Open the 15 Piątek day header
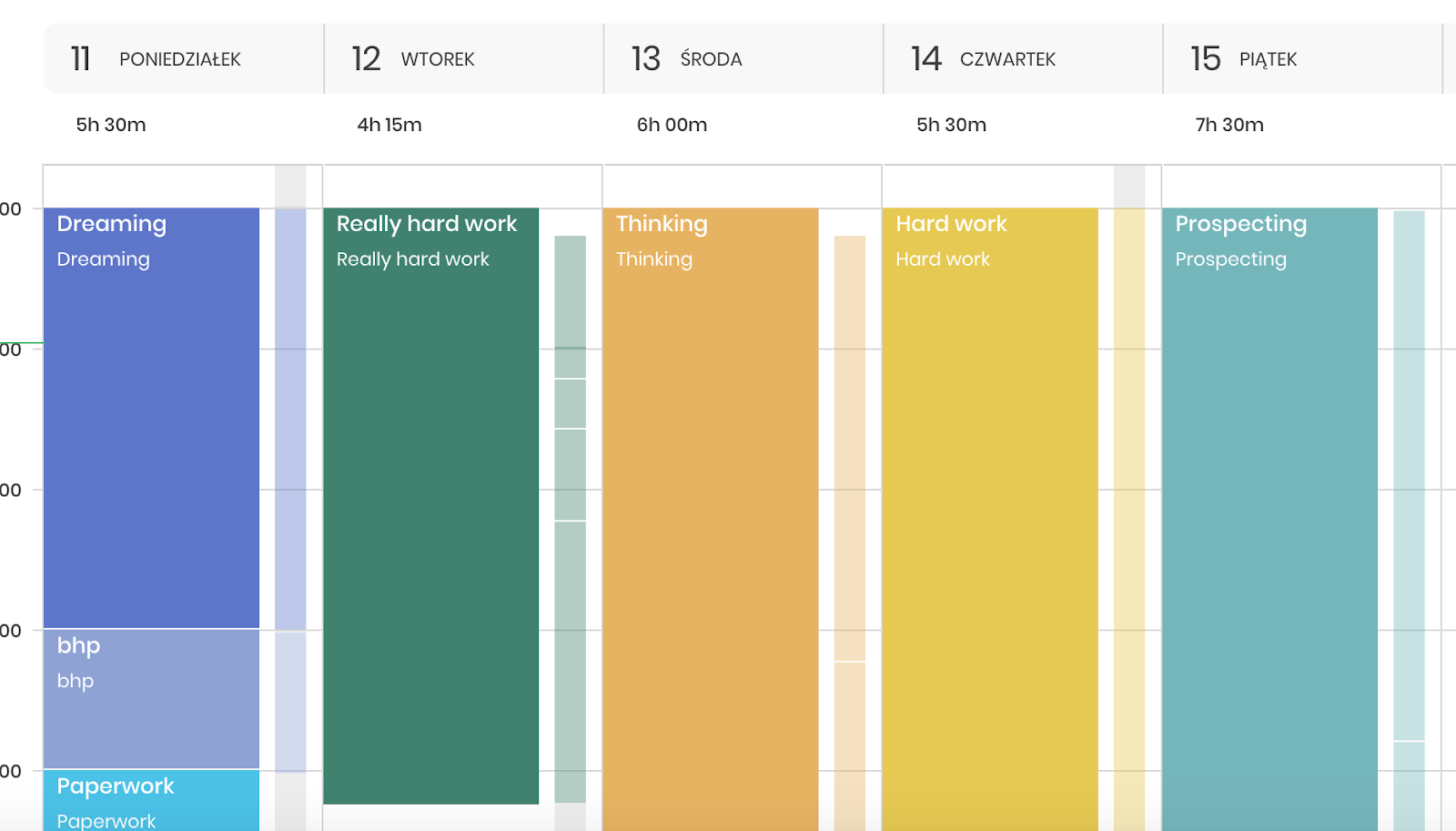The width and height of the screenshot is (1456, 831). pos(1301,59)
